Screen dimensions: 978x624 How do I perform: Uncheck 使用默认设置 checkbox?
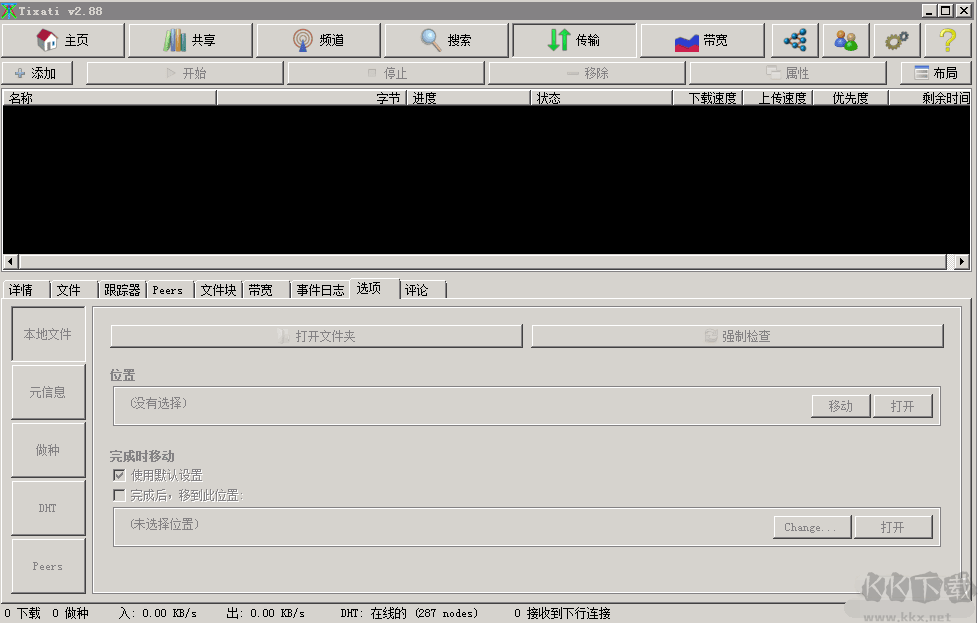click(x=119, y=474)
